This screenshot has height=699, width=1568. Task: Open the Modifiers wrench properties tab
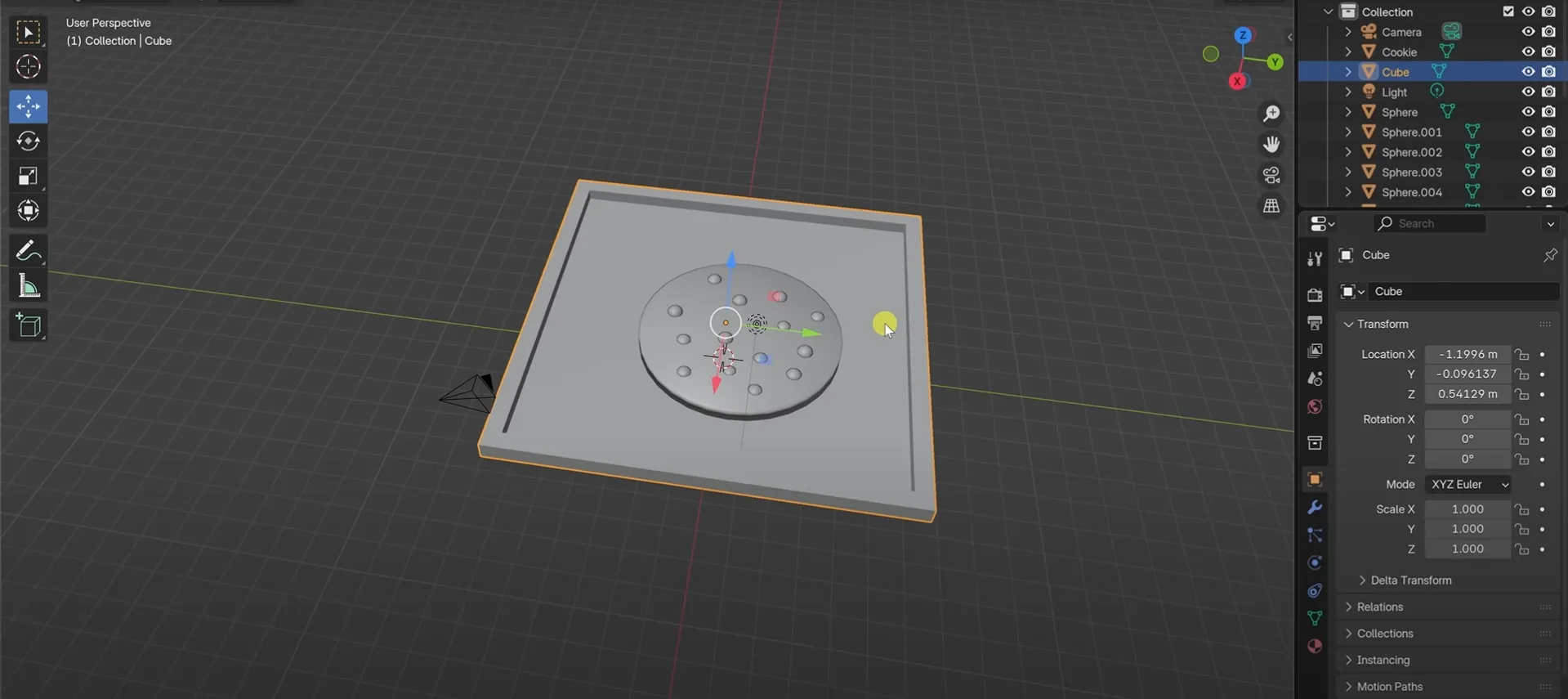pyautogui.click(x=1315, y=508)
